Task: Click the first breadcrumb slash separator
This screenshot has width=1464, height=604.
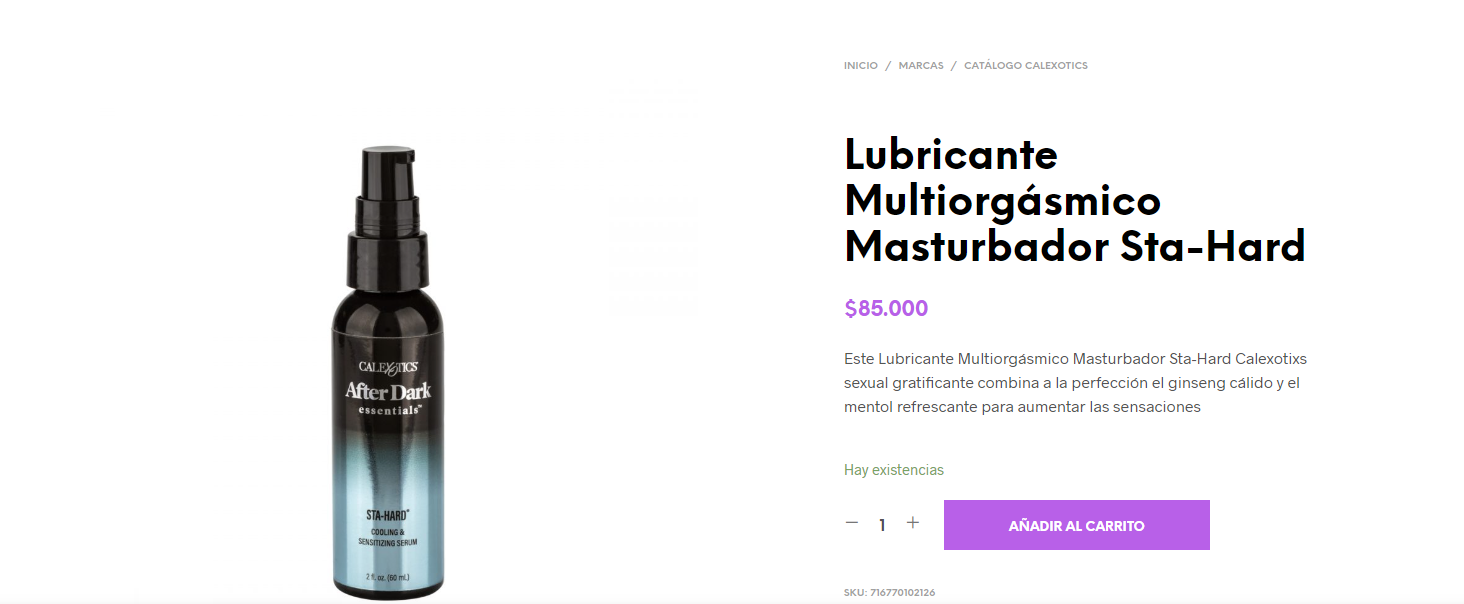Action: click(888, 65)
